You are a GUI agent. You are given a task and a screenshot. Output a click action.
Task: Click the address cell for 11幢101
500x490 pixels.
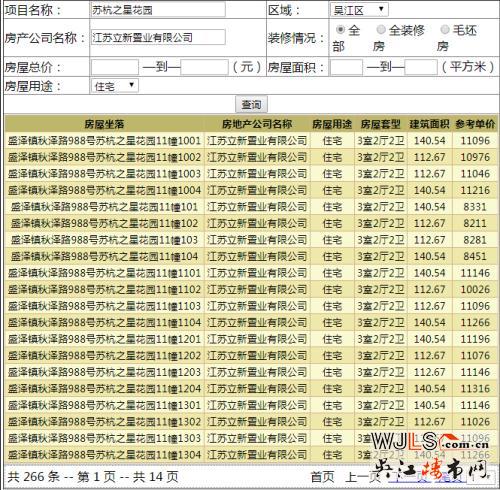104,207
